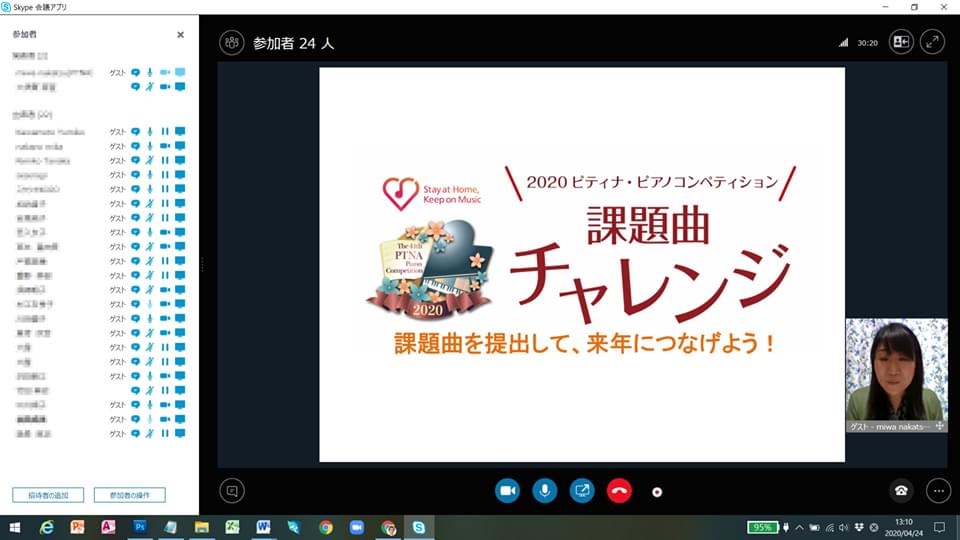
Task: Switch to Photoshop in the taskbar
Action: click(x=140, y=527)
